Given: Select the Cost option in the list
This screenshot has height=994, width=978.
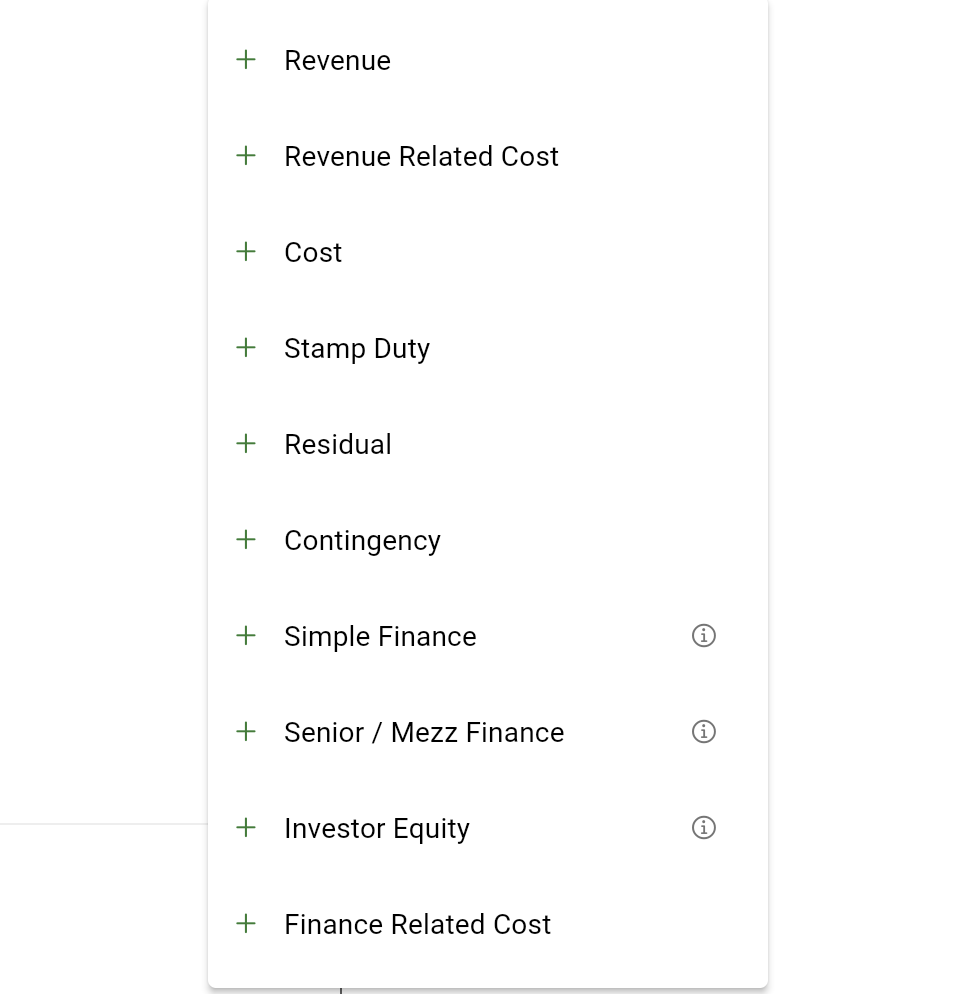Looking at the screenshot, I should tap(313, 253).
